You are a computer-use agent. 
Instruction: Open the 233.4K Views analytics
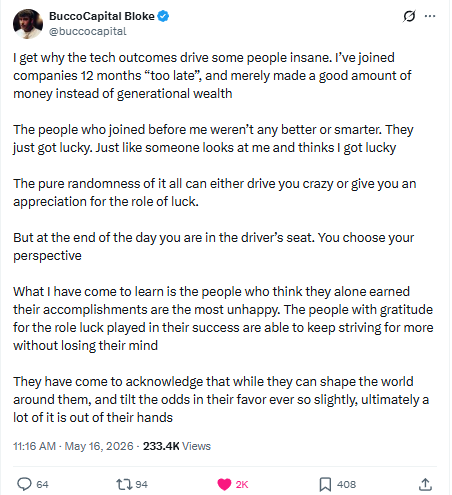point(177,446)
